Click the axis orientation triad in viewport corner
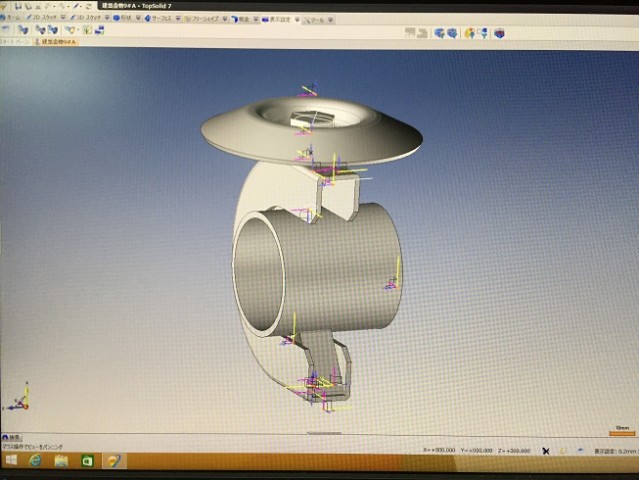 click(x=17, y=396)
